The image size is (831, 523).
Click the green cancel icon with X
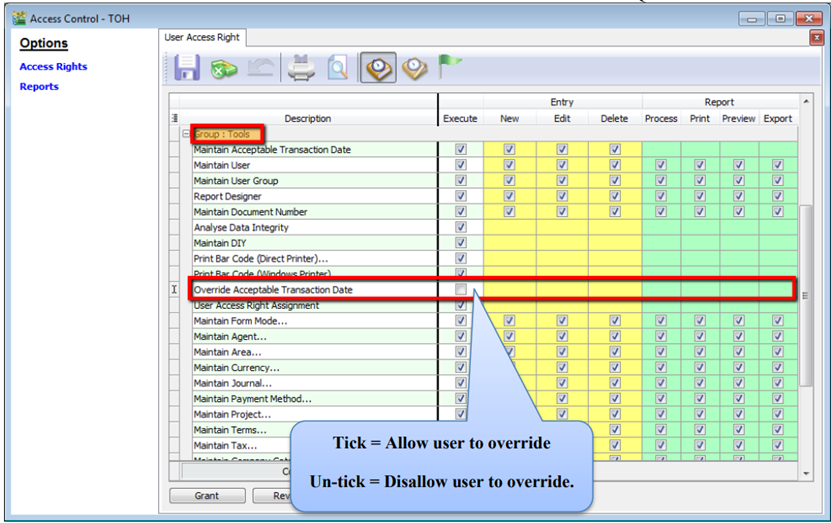(222, 68)
